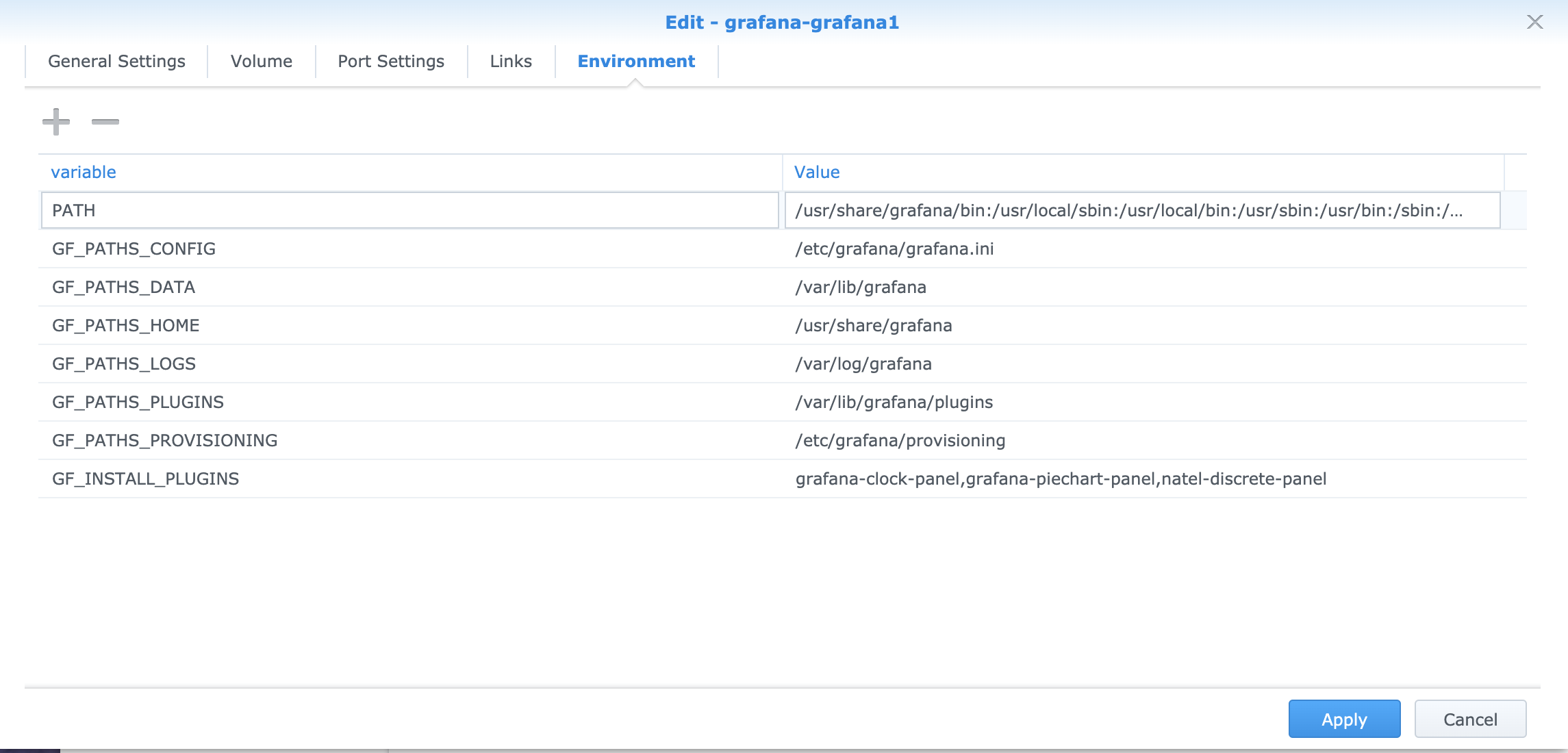The height and width of the screenshot is (753, 1568).
Task: Select the GF_PATHS_CONFIG variable row
Action: [x=274, y=248]
